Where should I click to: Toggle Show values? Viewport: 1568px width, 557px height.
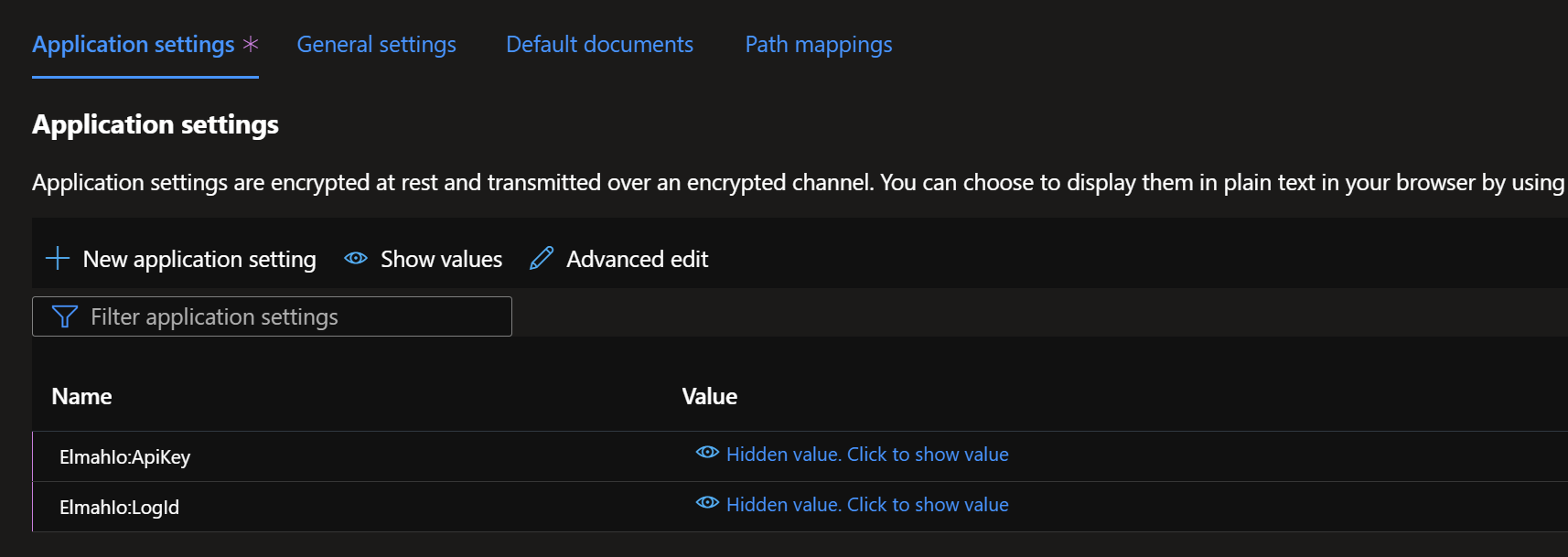(x=424, y=259)
